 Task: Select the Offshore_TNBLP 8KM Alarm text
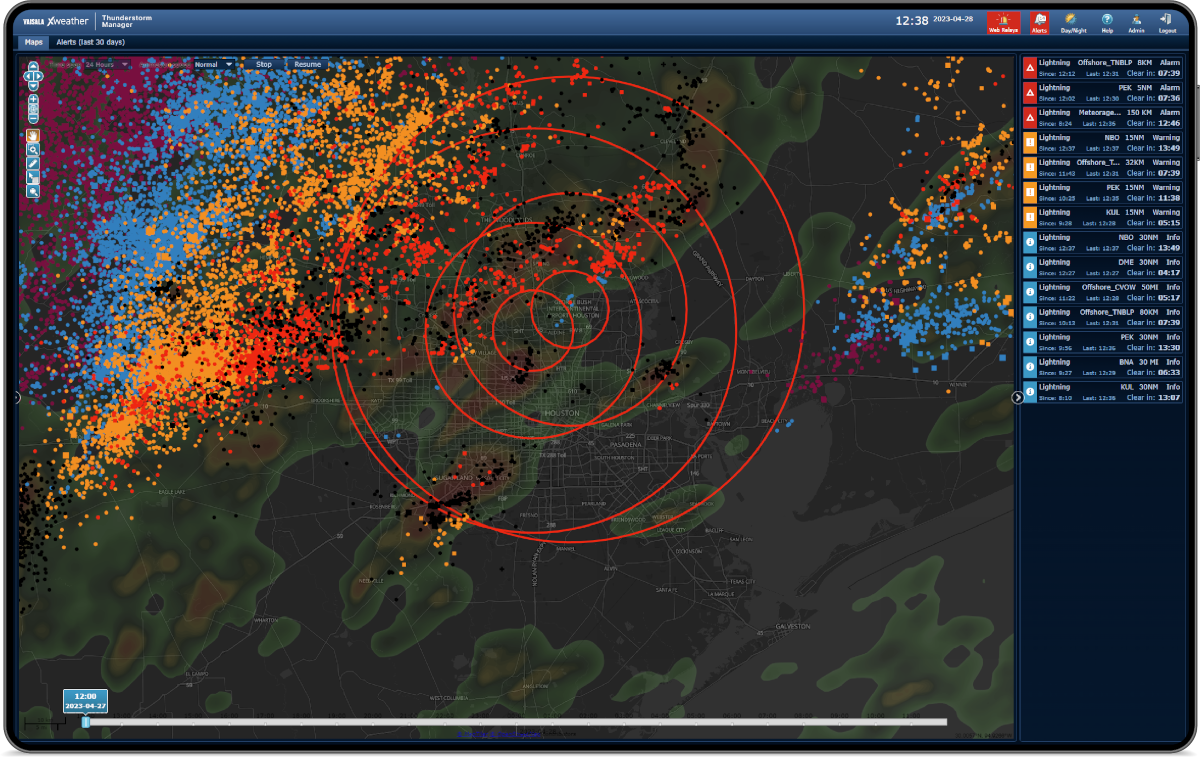point(1129,63)
